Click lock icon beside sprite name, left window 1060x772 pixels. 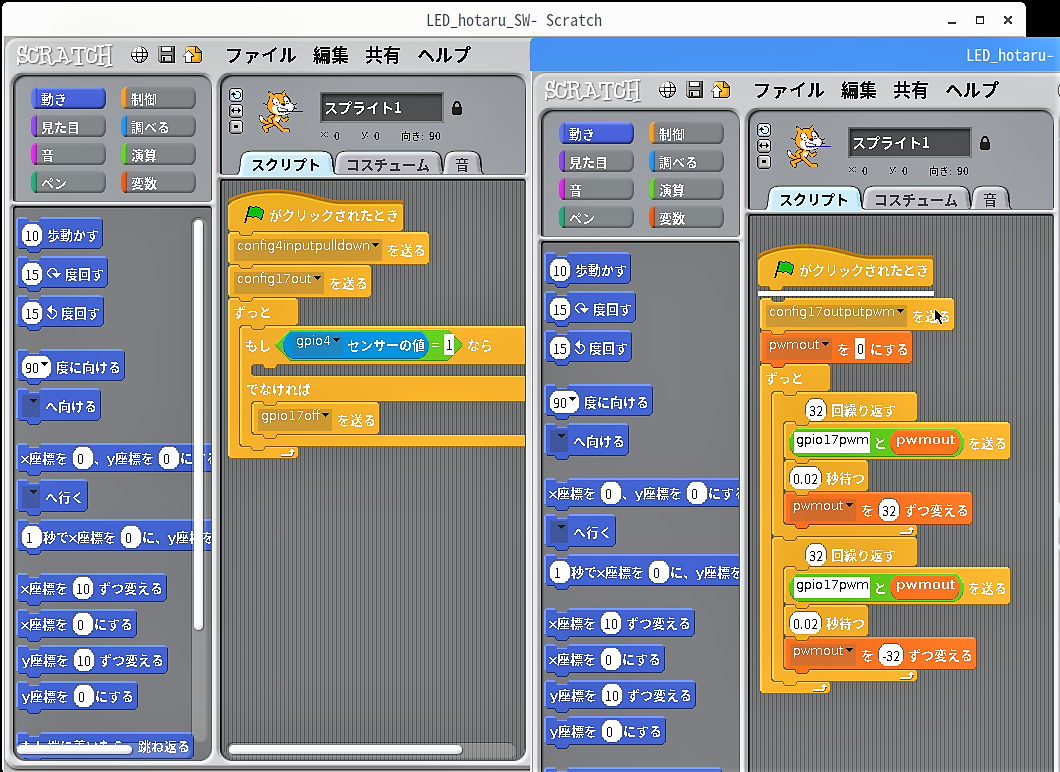(x=457, y=108)
